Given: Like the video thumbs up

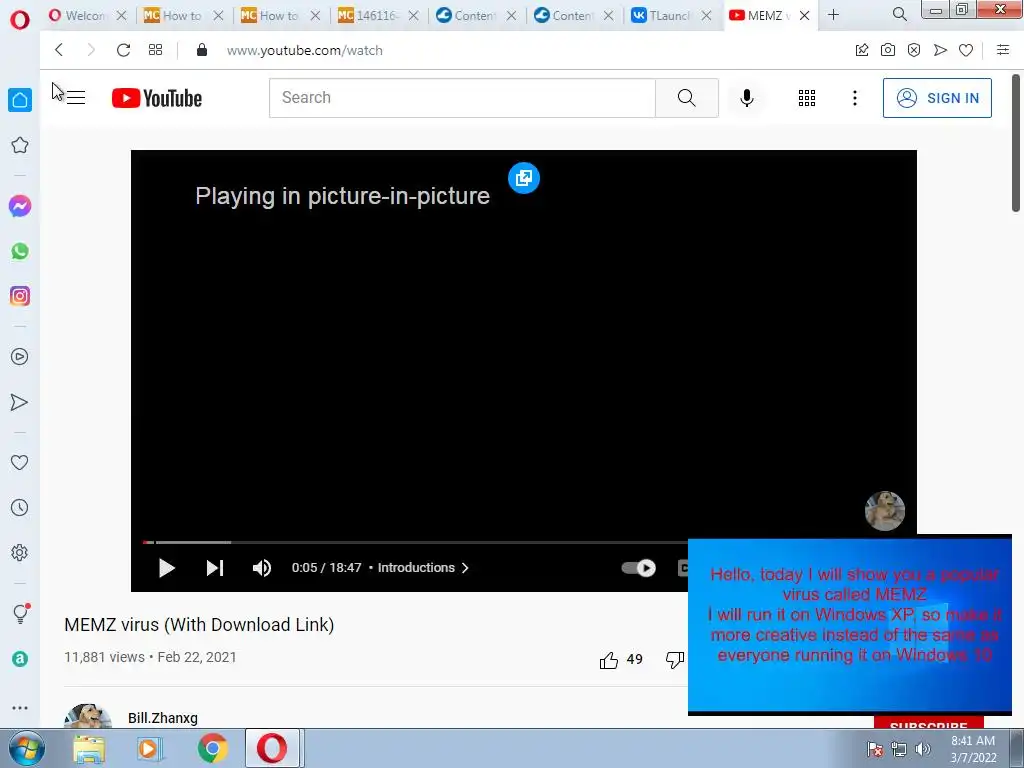Looking at the screenshot, I should 609,660.
